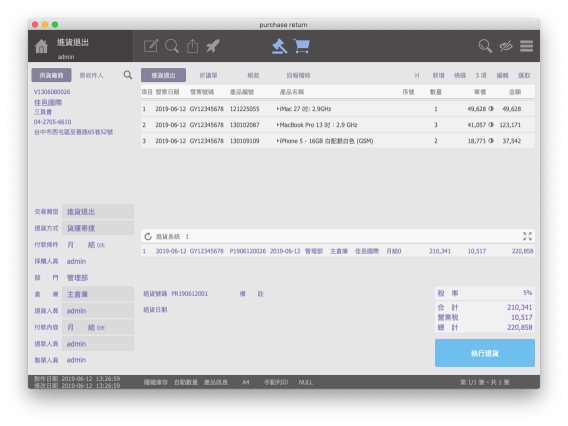Open the hamburger menu icon
This screenshot has height=426, width=568.
[x=526, y=46]
